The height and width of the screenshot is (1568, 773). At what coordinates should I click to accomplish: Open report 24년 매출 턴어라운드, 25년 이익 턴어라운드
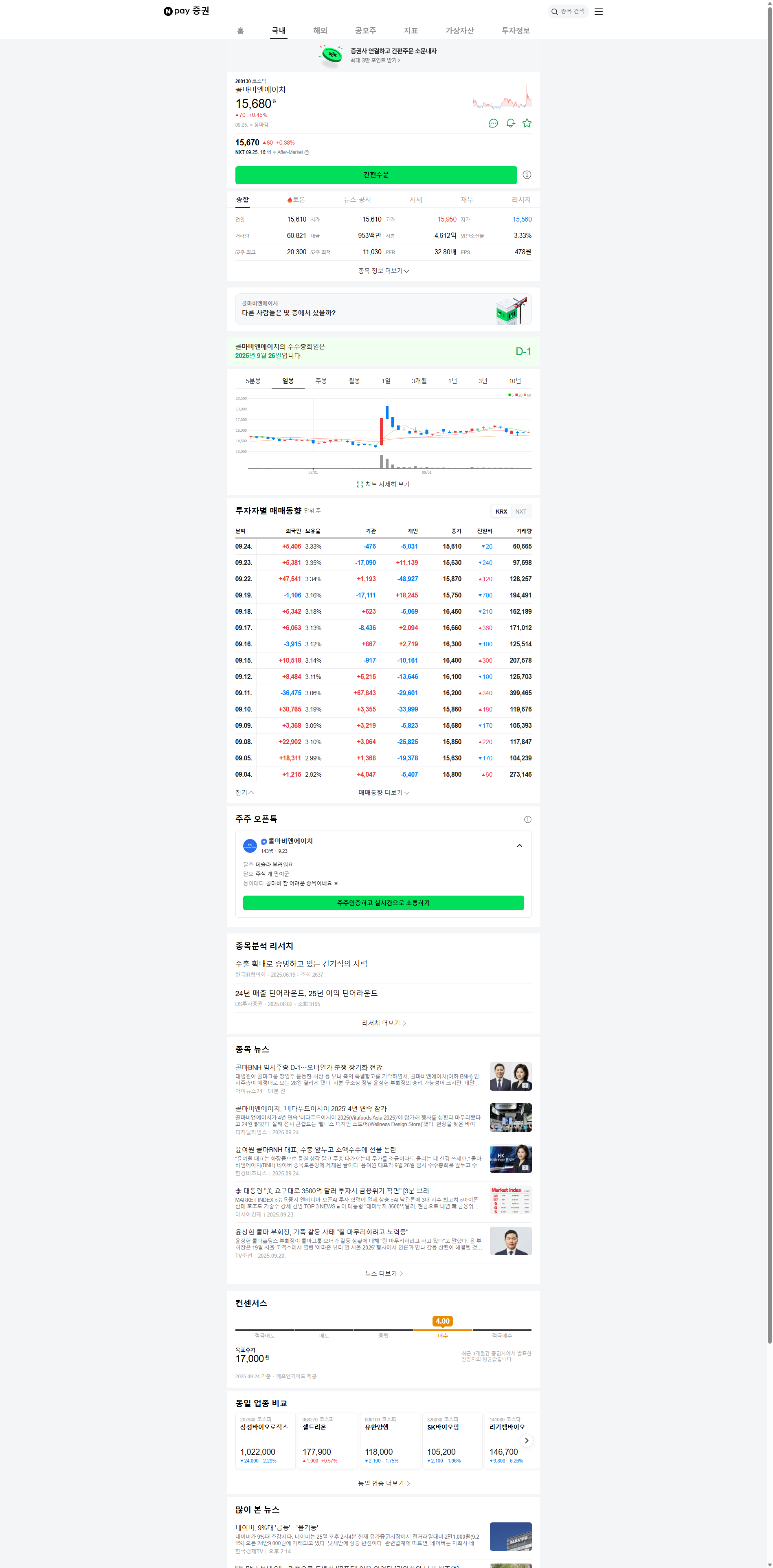306,993
